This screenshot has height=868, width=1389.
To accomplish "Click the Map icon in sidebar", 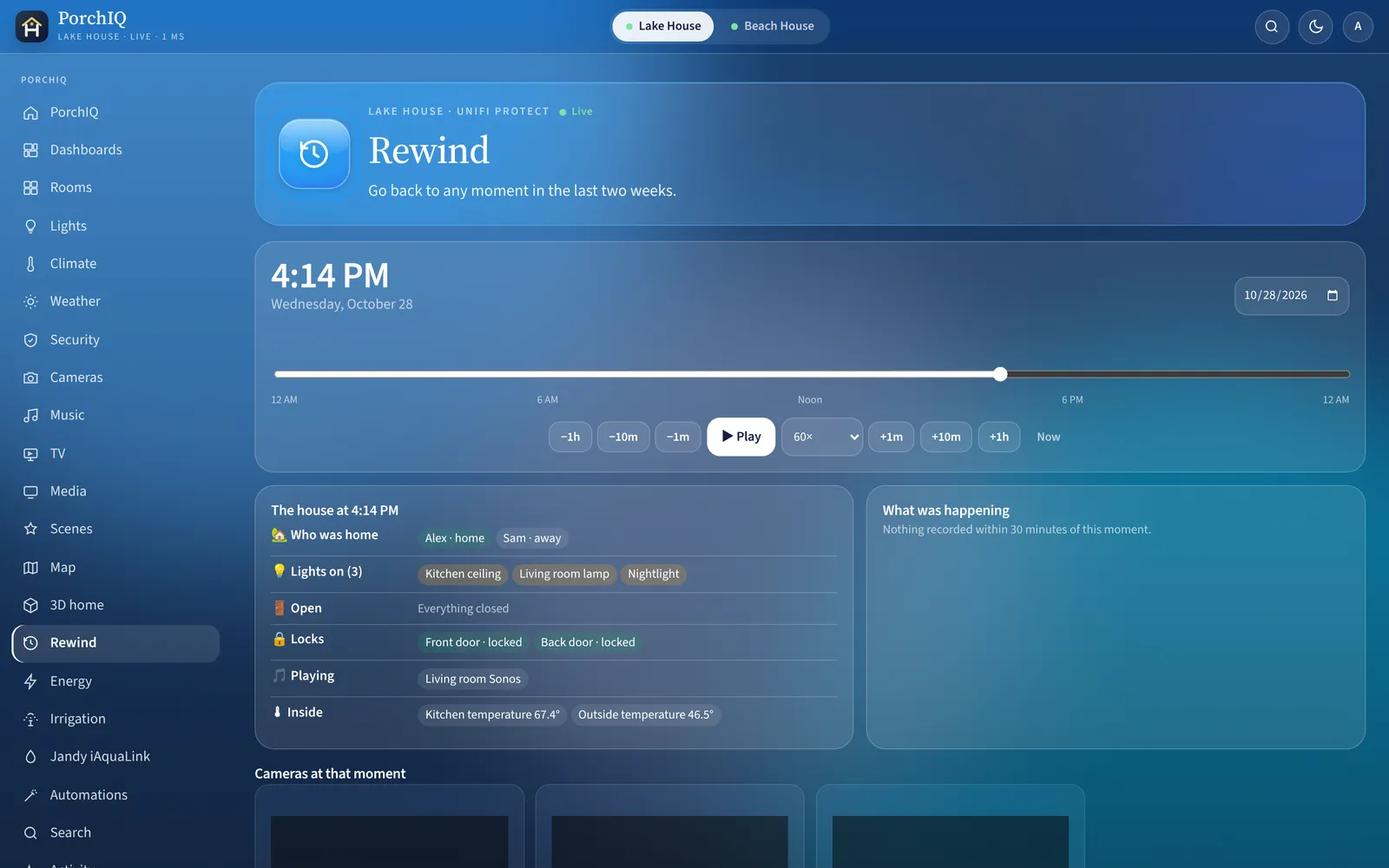I will click(30, 567).
